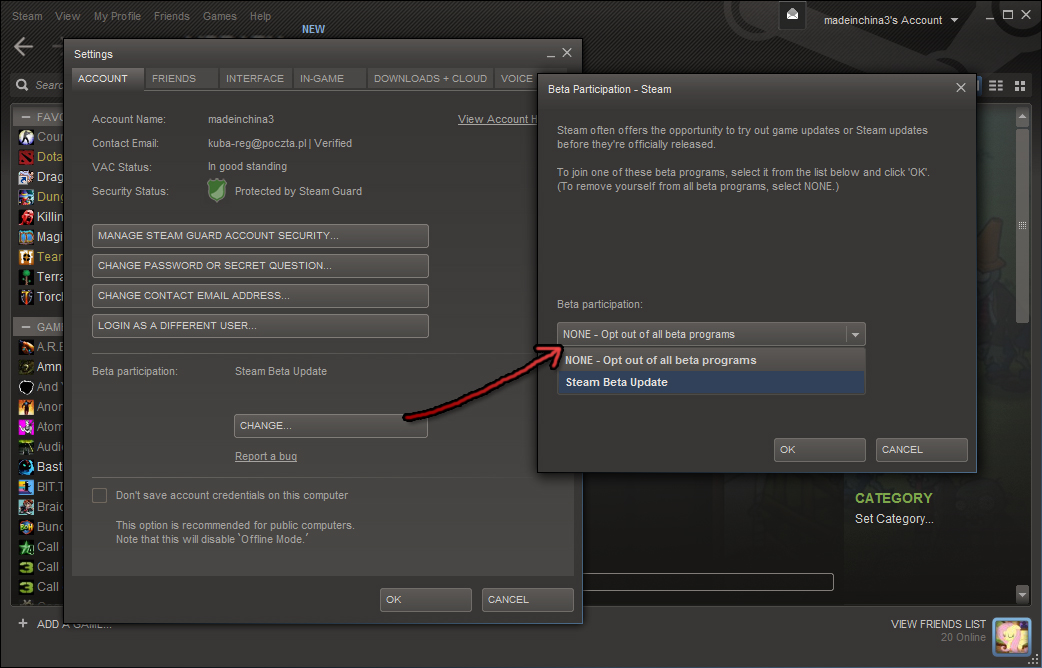This screenshot has width=1042, height=668.
Task: Open the Friends menu in menu bar
Action: coord(171,16)
